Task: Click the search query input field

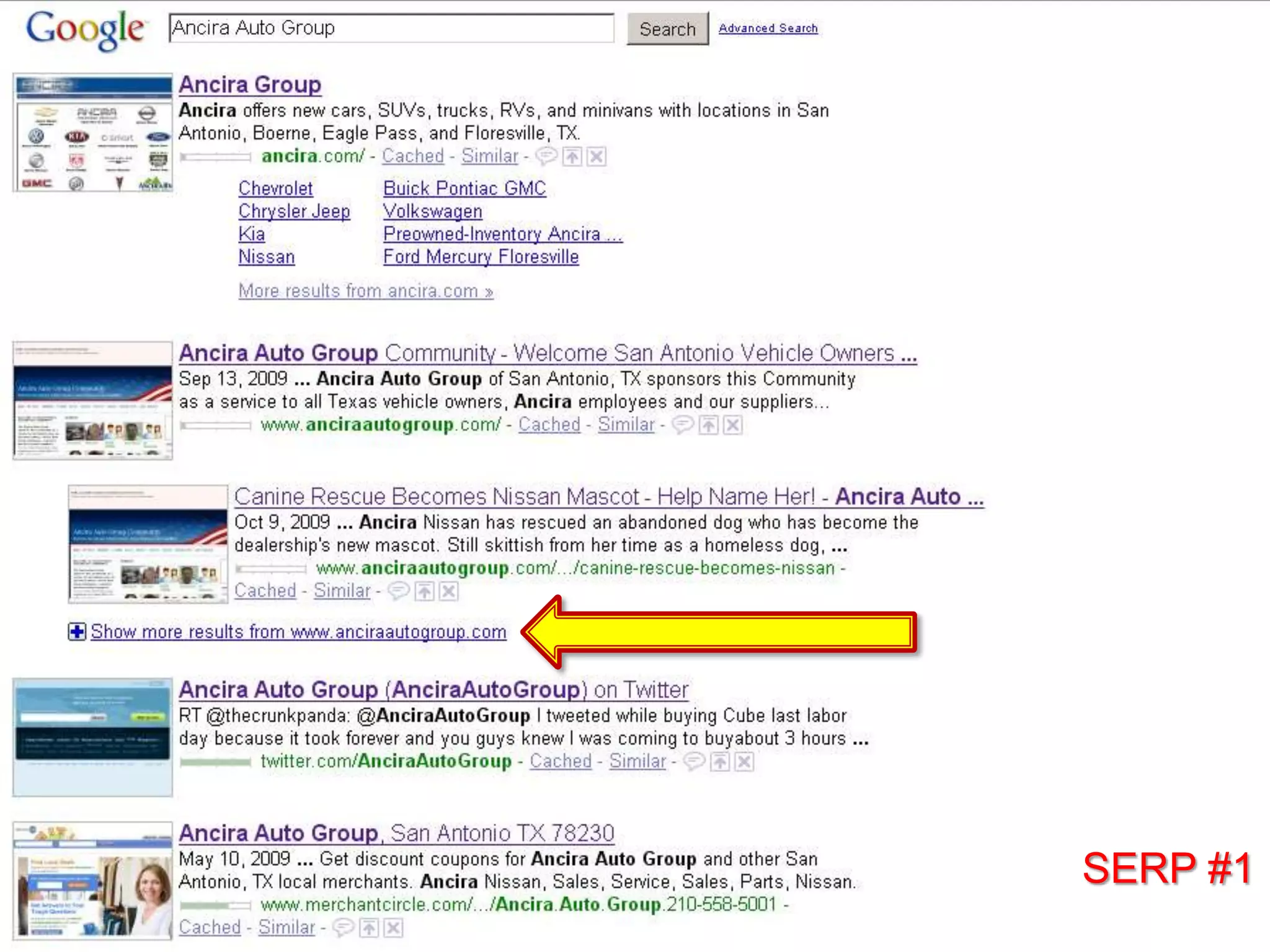Action: click(x=391, y=29)
